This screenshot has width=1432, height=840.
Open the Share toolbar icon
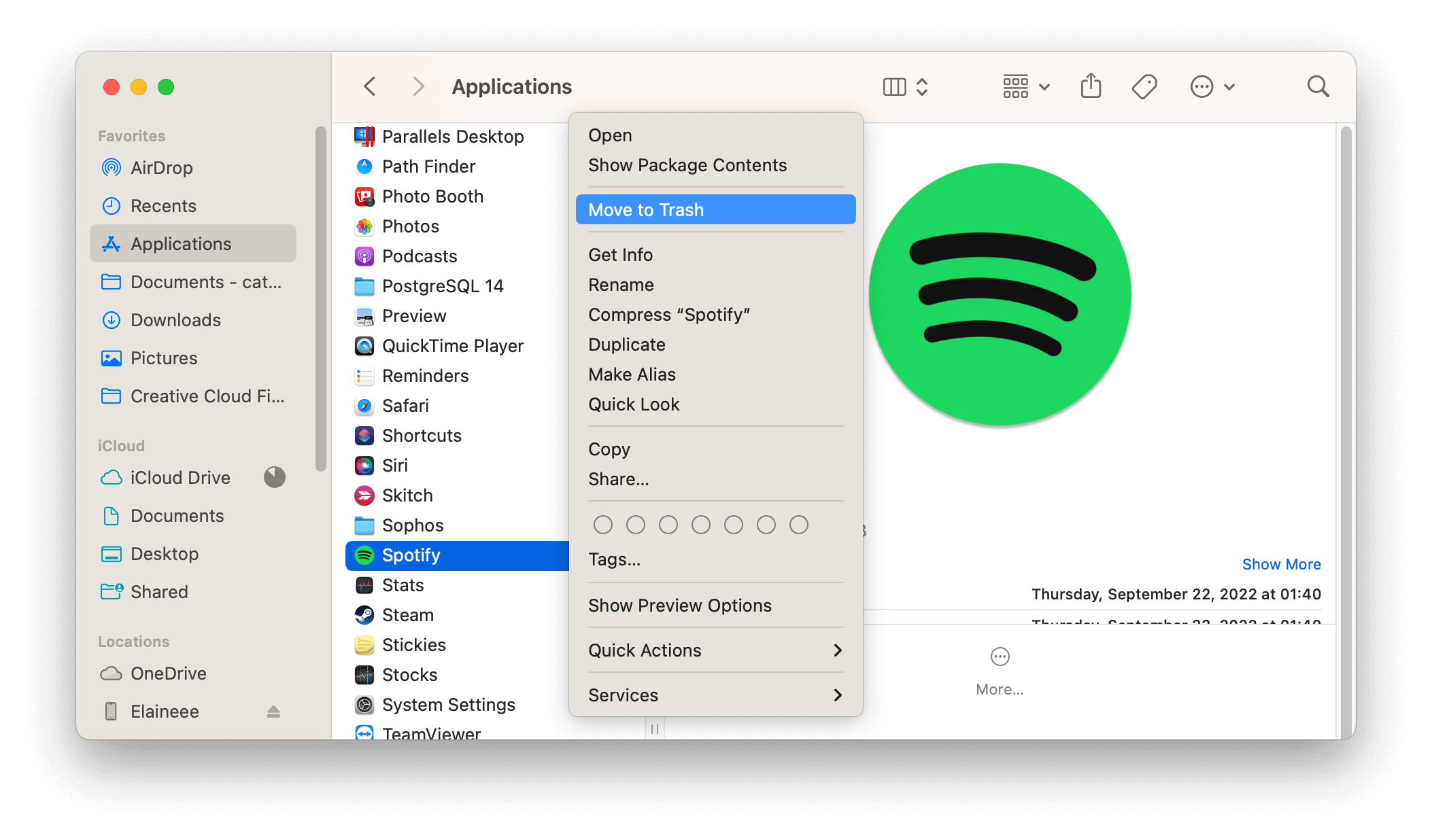click(1091, 86)
